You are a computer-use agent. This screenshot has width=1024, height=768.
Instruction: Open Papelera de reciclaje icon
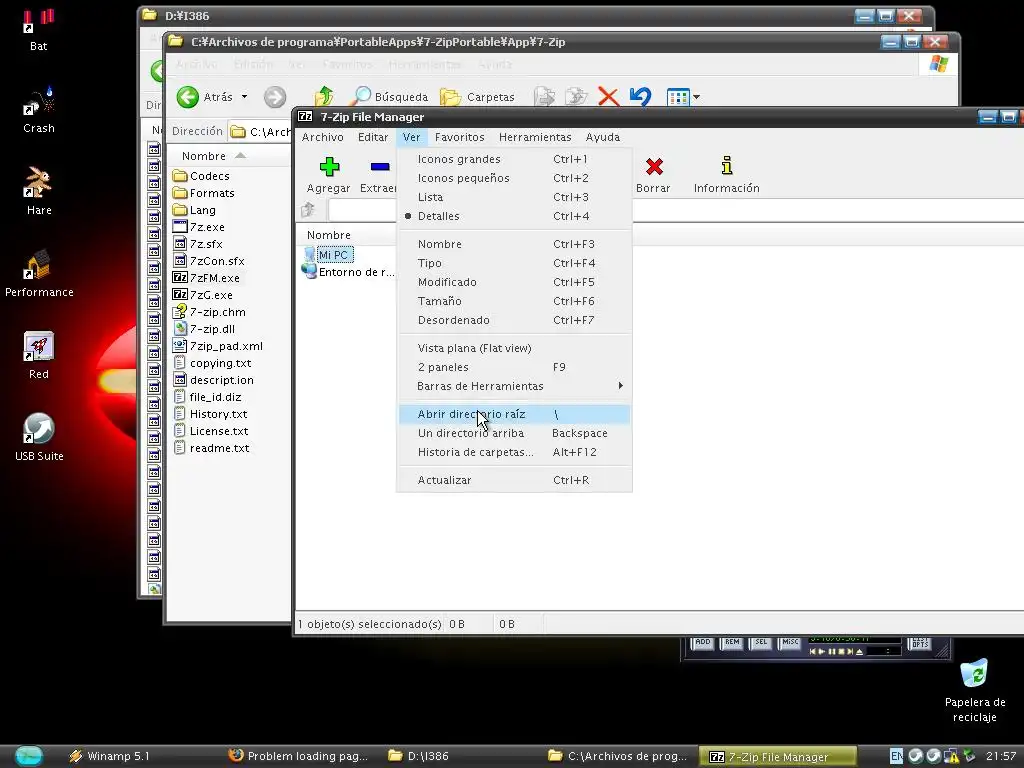[974, 690]
